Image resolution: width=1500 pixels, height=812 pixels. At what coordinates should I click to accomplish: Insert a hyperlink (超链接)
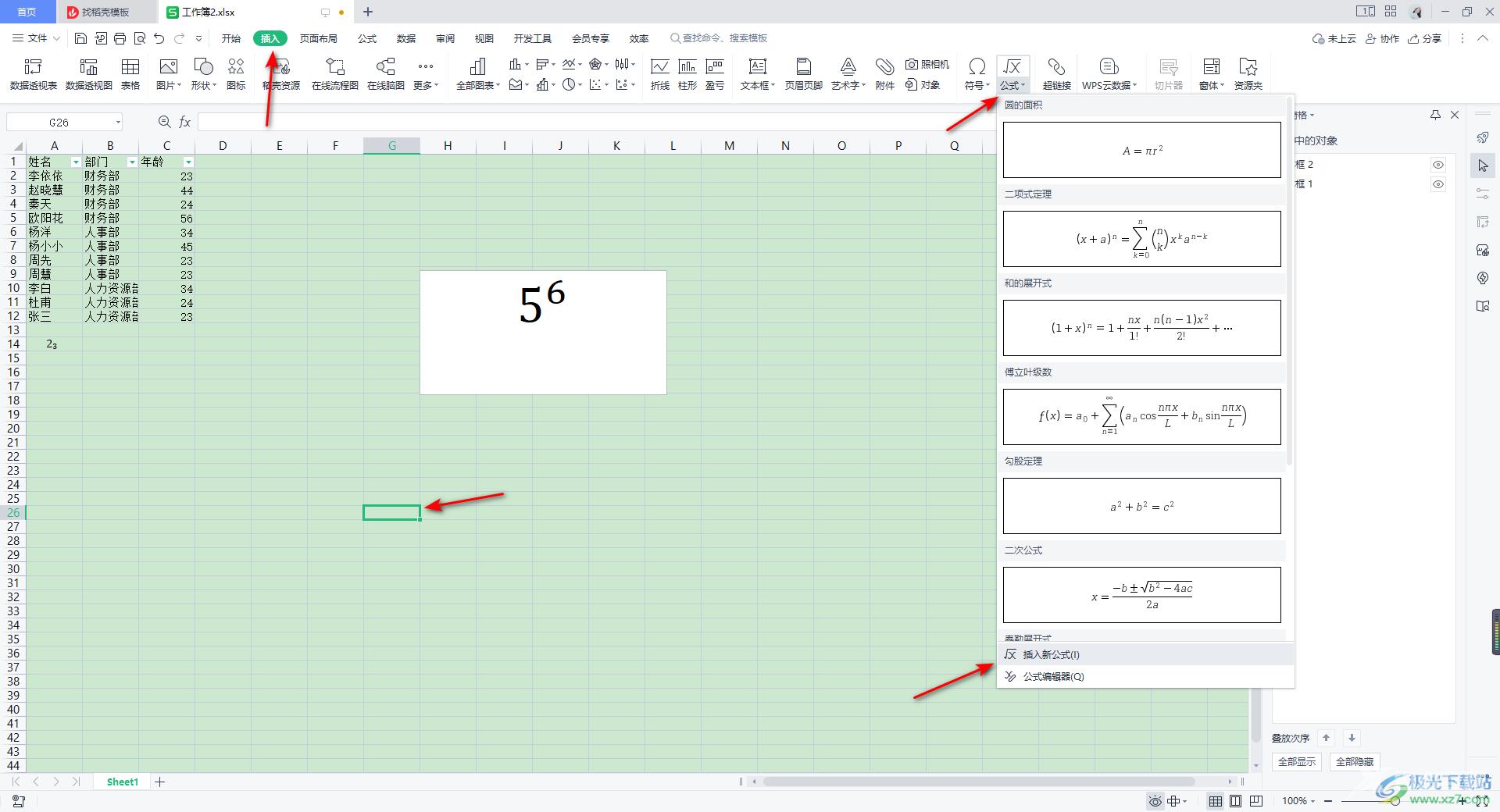[1056, 74]
